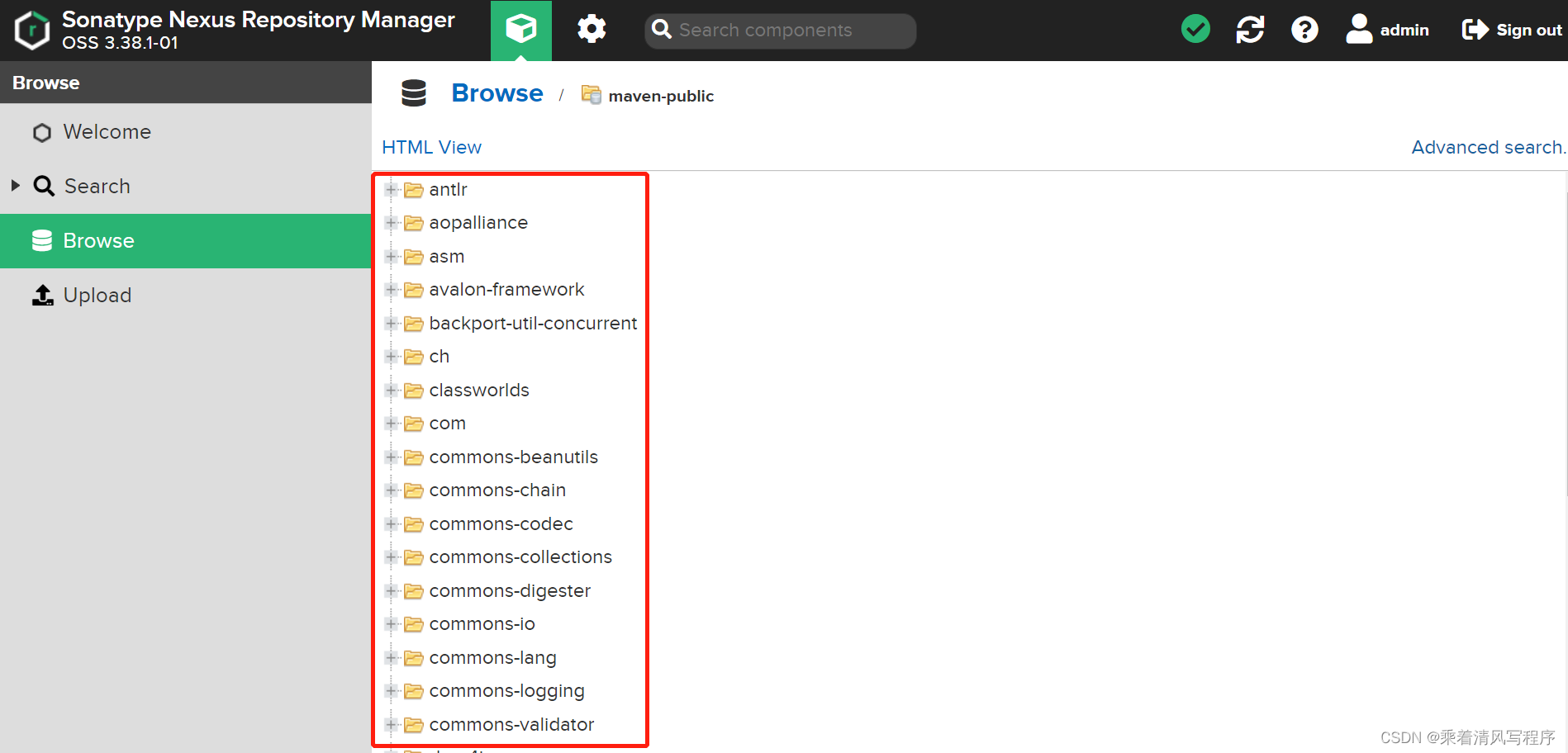Click the commons-chain folder icon

coord(414,490)
